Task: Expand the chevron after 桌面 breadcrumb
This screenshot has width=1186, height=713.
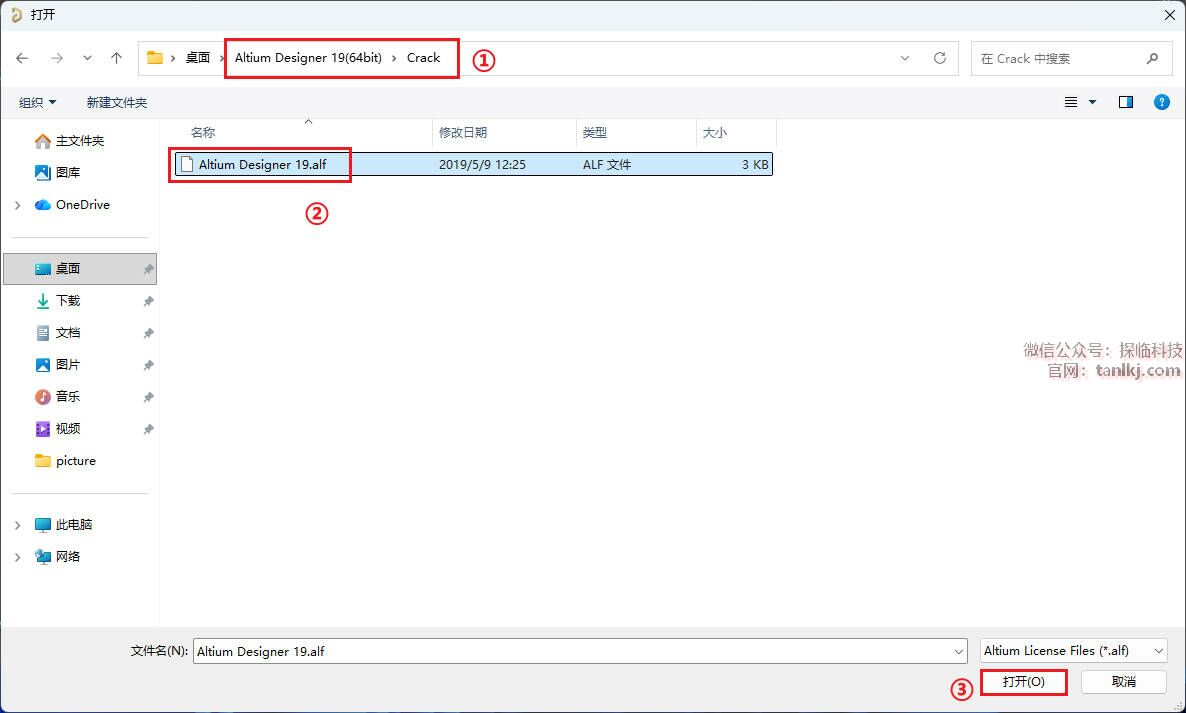Action: coord(222,58)
